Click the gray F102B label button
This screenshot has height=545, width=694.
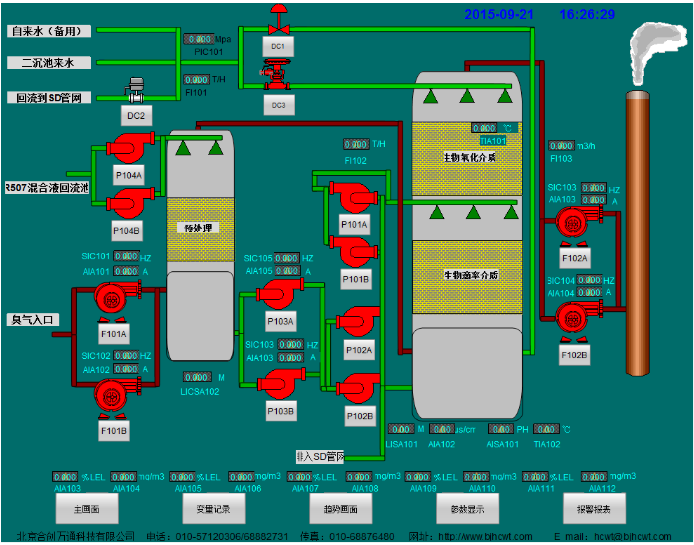[x=574, y=355]
